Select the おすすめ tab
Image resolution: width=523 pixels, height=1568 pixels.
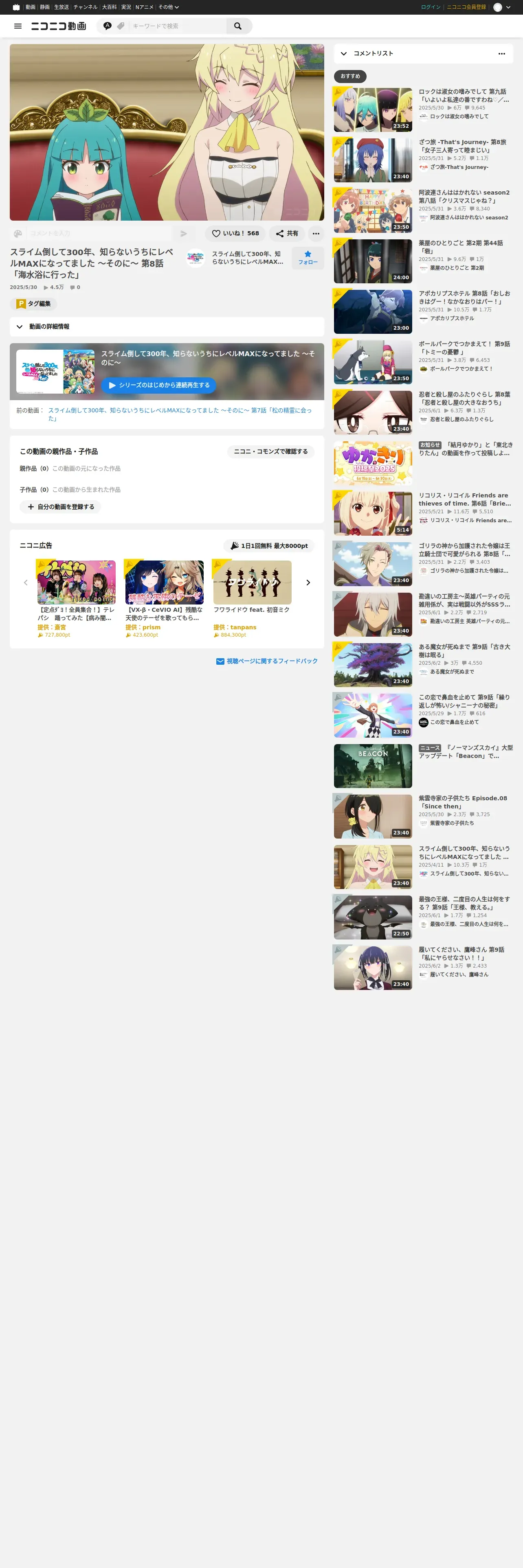tap(350, 76)
